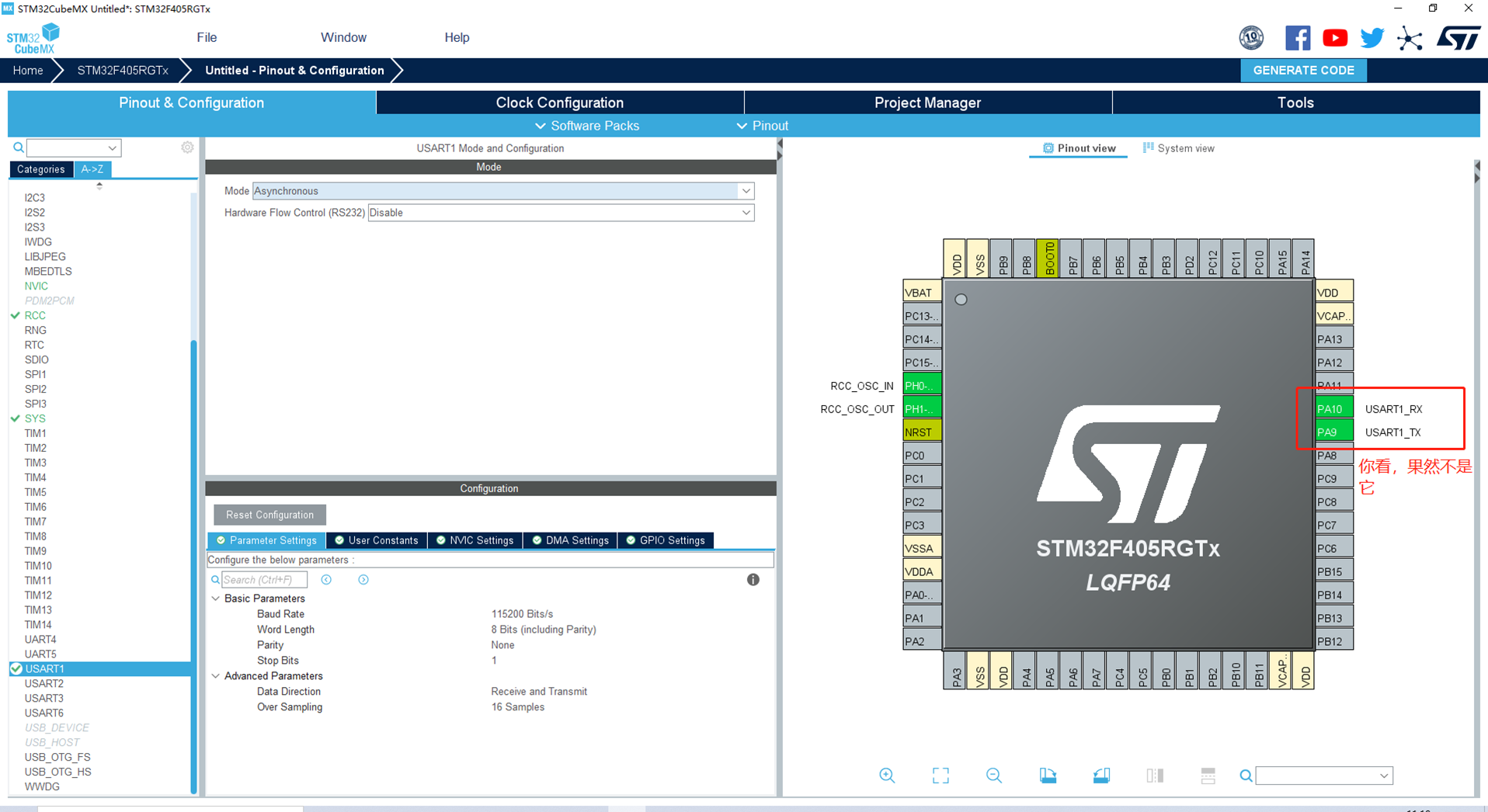
Task: Open the peripheral search combo box
Action: tap(73, 147)
